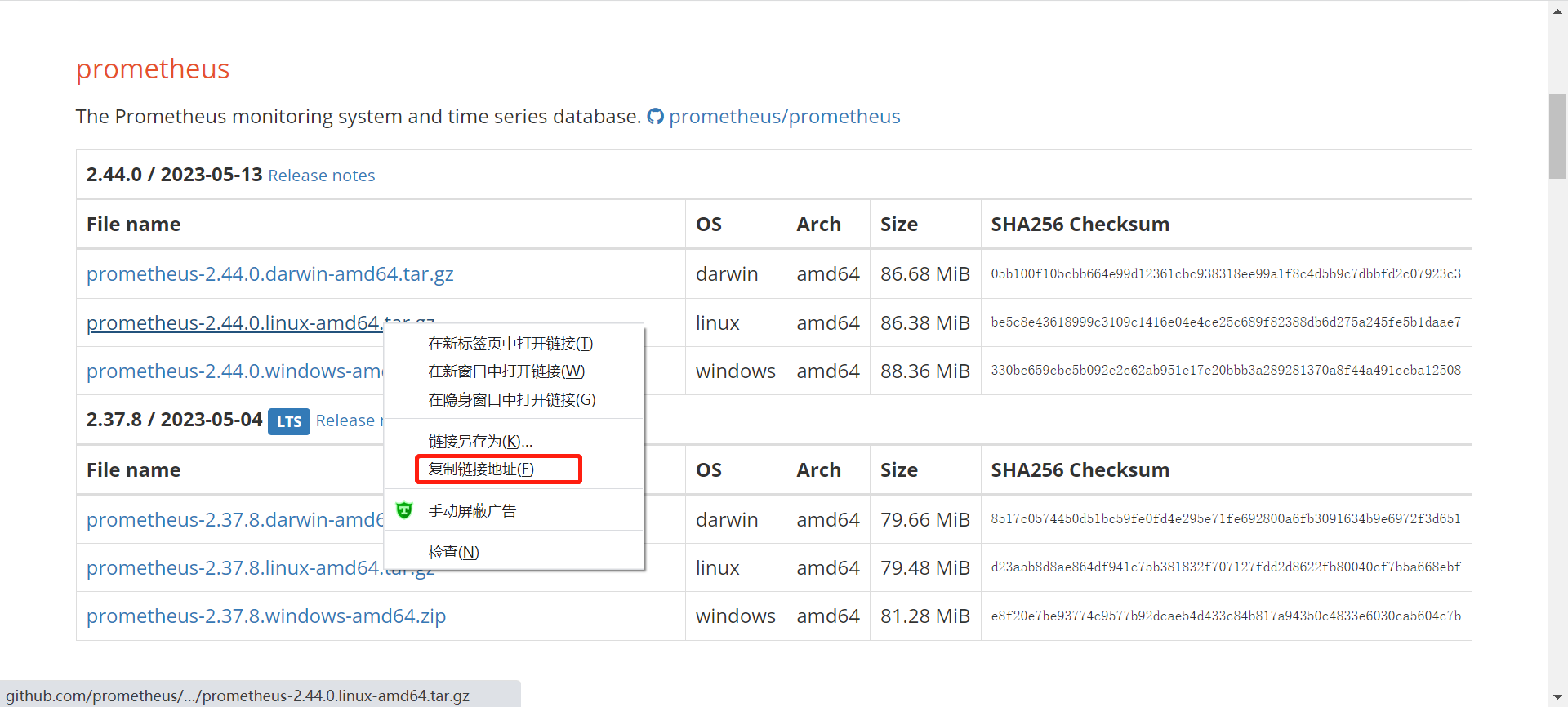Click the 81.28 MiB size cell
Screen dimensions: 1568x707
[925, 616]
